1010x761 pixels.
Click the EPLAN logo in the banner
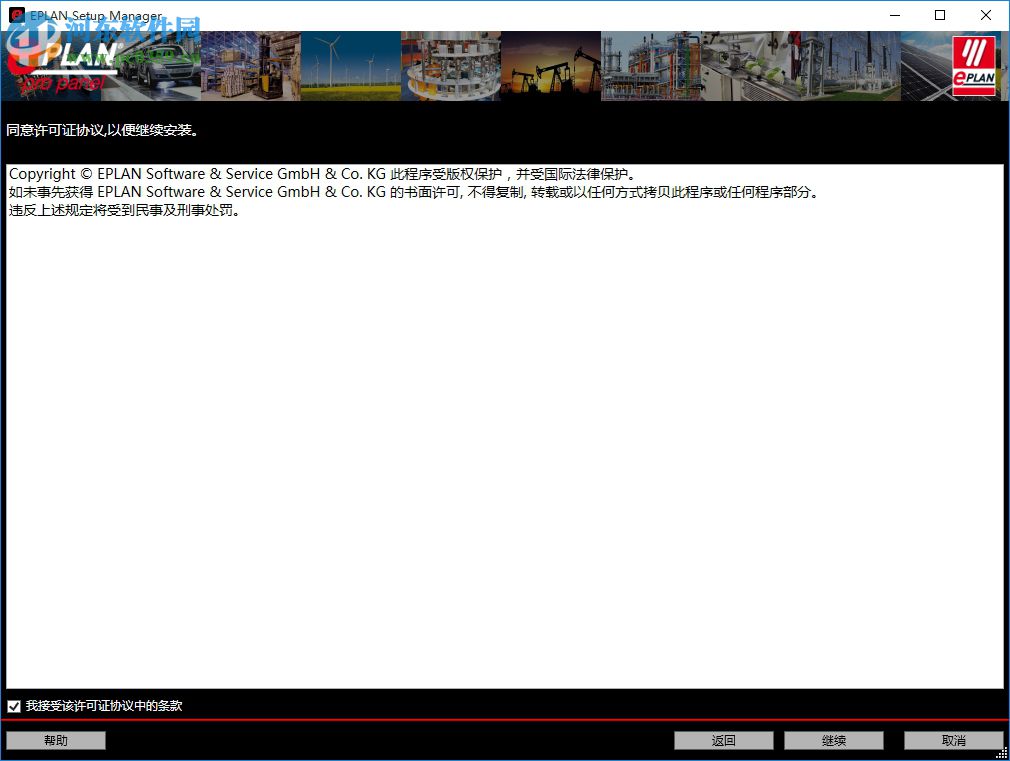974,66
